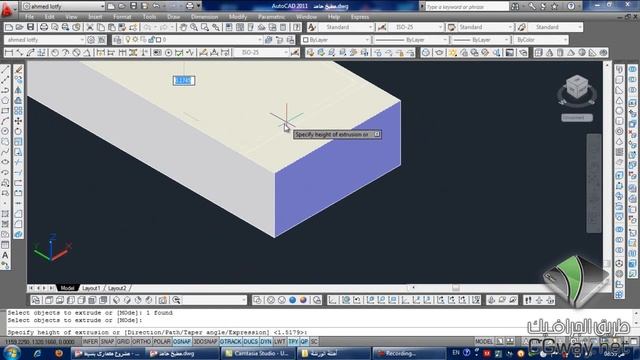Open the Modify menu
Screen dimensions: 640x360
click(x=238, y=17)
